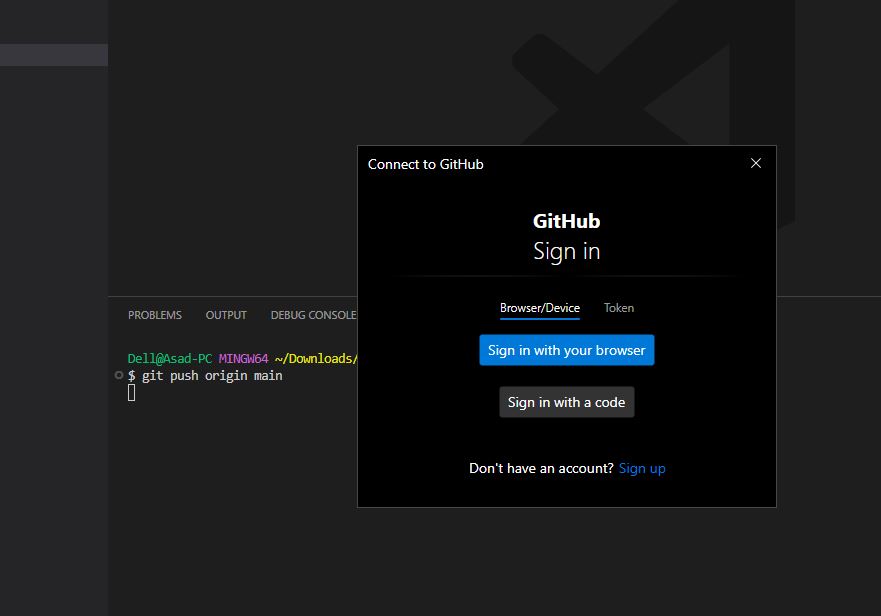
Task: Click the terminal command status circle icon
Action: [119, 375]
